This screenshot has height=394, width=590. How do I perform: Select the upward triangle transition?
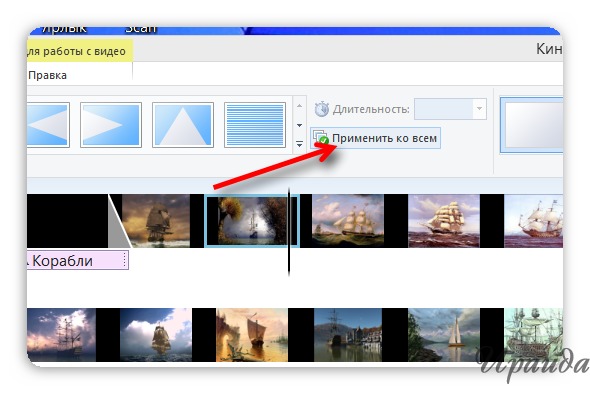pos(183,125)
